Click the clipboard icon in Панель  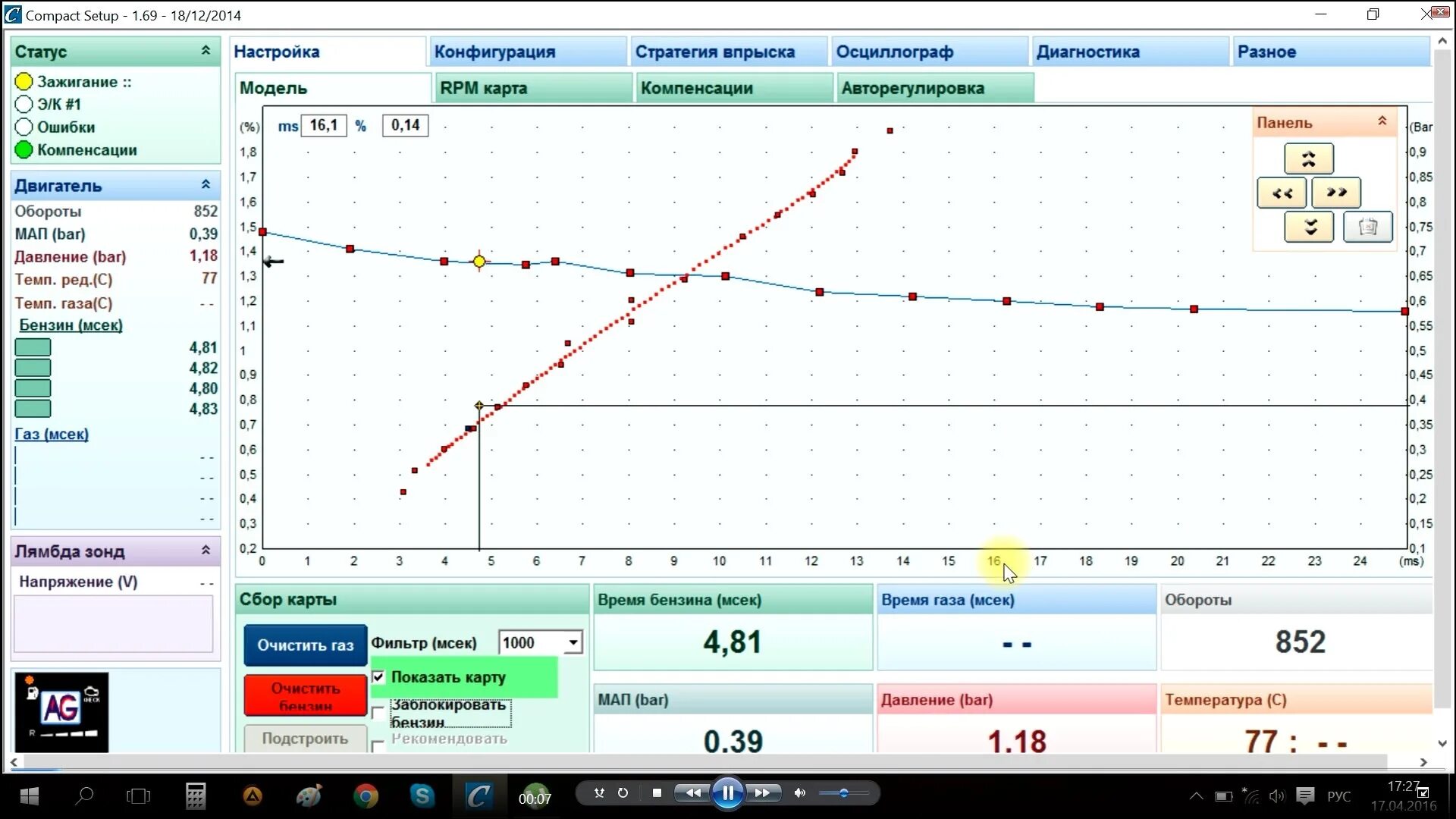(1367, 227)
